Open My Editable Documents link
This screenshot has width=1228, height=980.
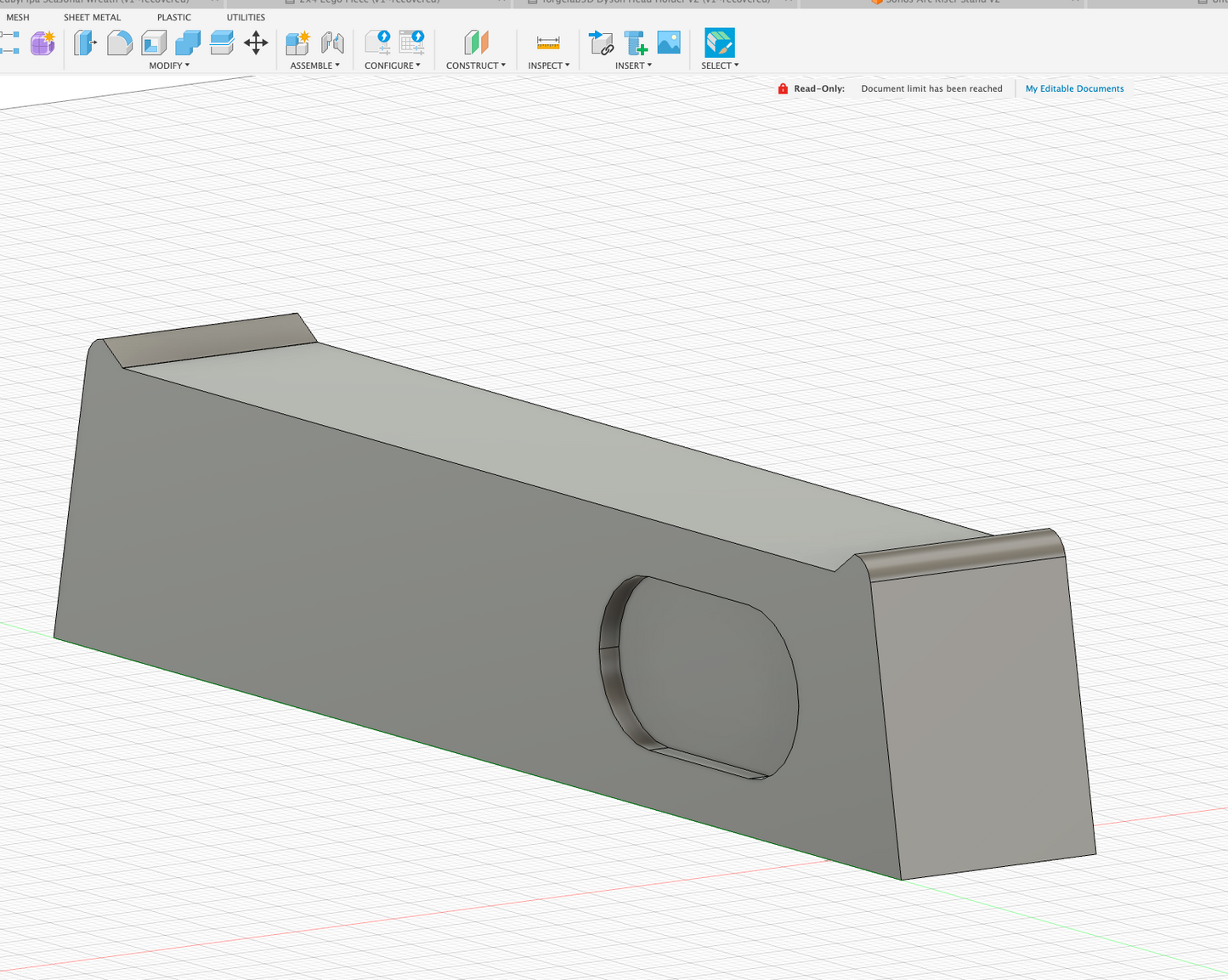click(1074, 88)
